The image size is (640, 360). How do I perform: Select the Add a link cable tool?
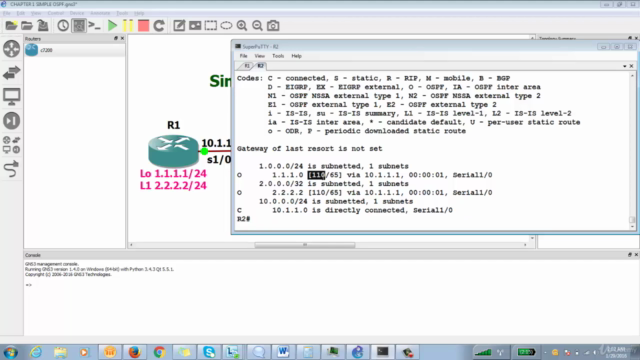click(x=11, y=169)
